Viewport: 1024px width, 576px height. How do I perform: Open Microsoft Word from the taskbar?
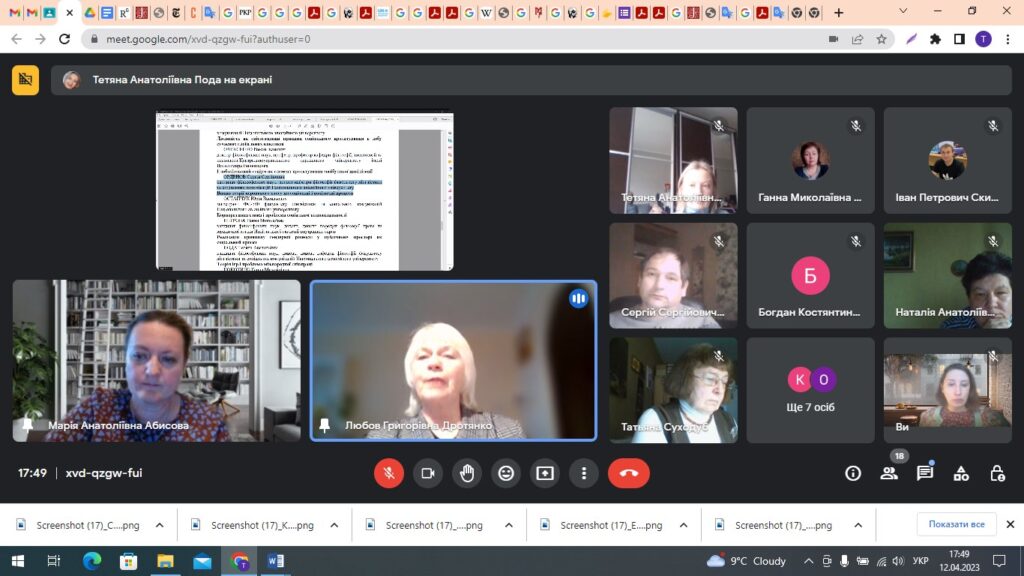(276, 561)
